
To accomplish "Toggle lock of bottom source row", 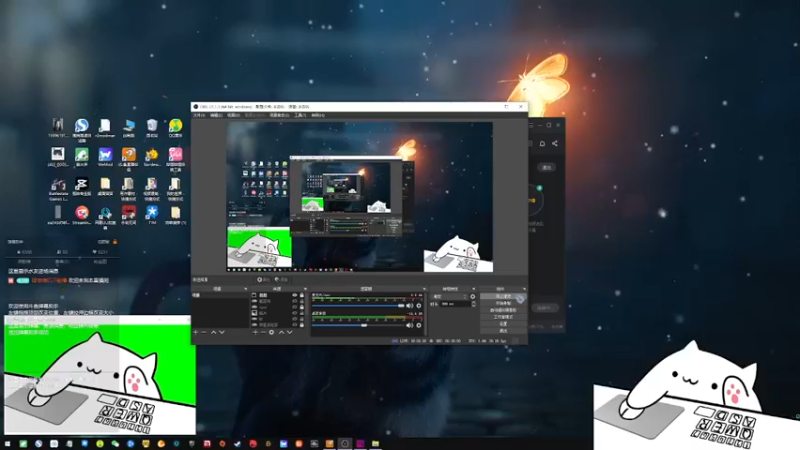I will tap(302, 325).
